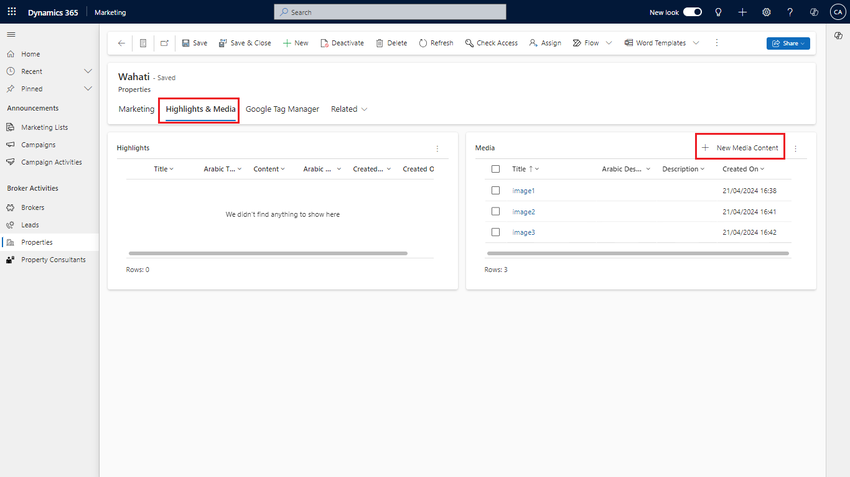Check the box next to image1
The width and height of the screenshot is (850, 477).
tap(495, 190)
